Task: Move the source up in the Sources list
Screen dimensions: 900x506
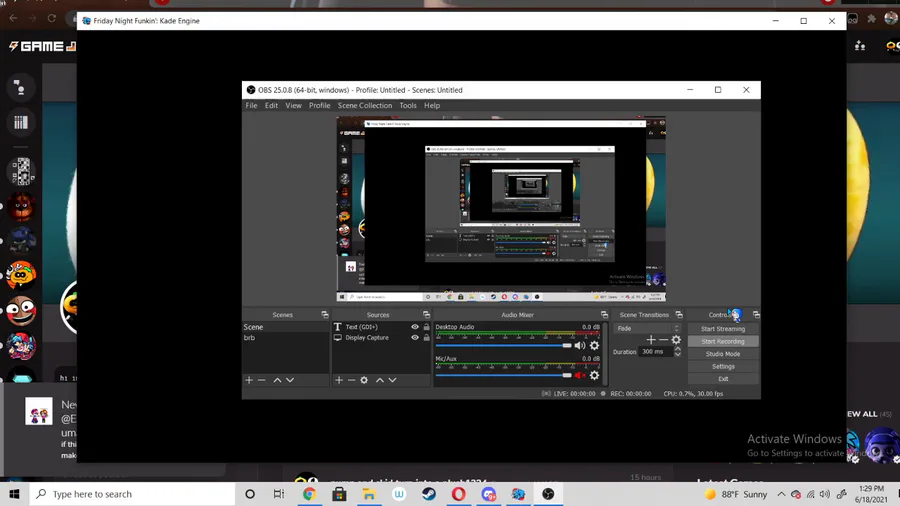Action: [379, 380]
